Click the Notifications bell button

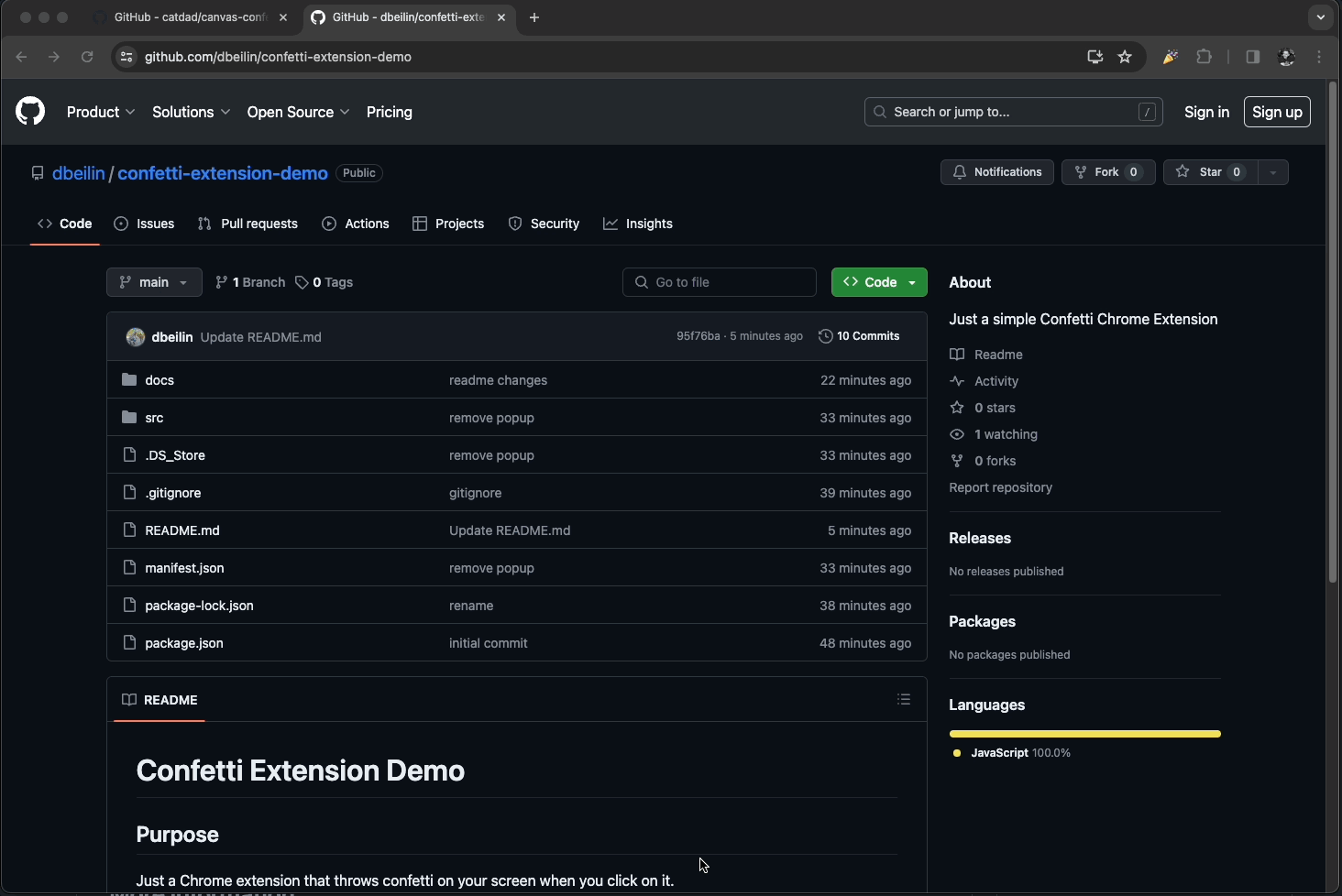click(997, 172)
